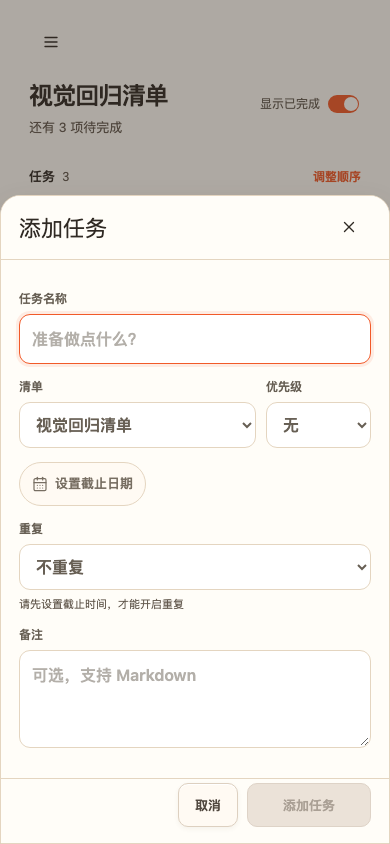Click the 添加任务 submit button

click(x=309, y=805)
